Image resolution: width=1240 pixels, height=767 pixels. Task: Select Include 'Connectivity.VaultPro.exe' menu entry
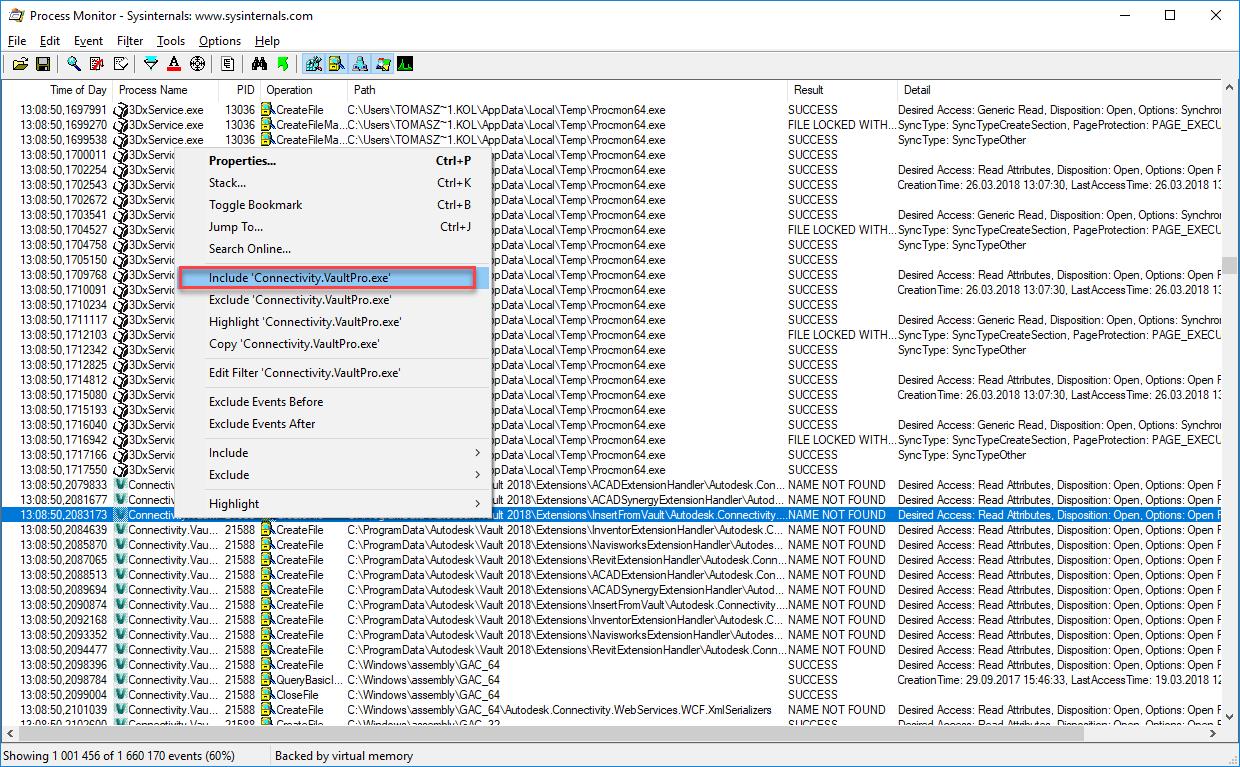[x=300, y=278]
